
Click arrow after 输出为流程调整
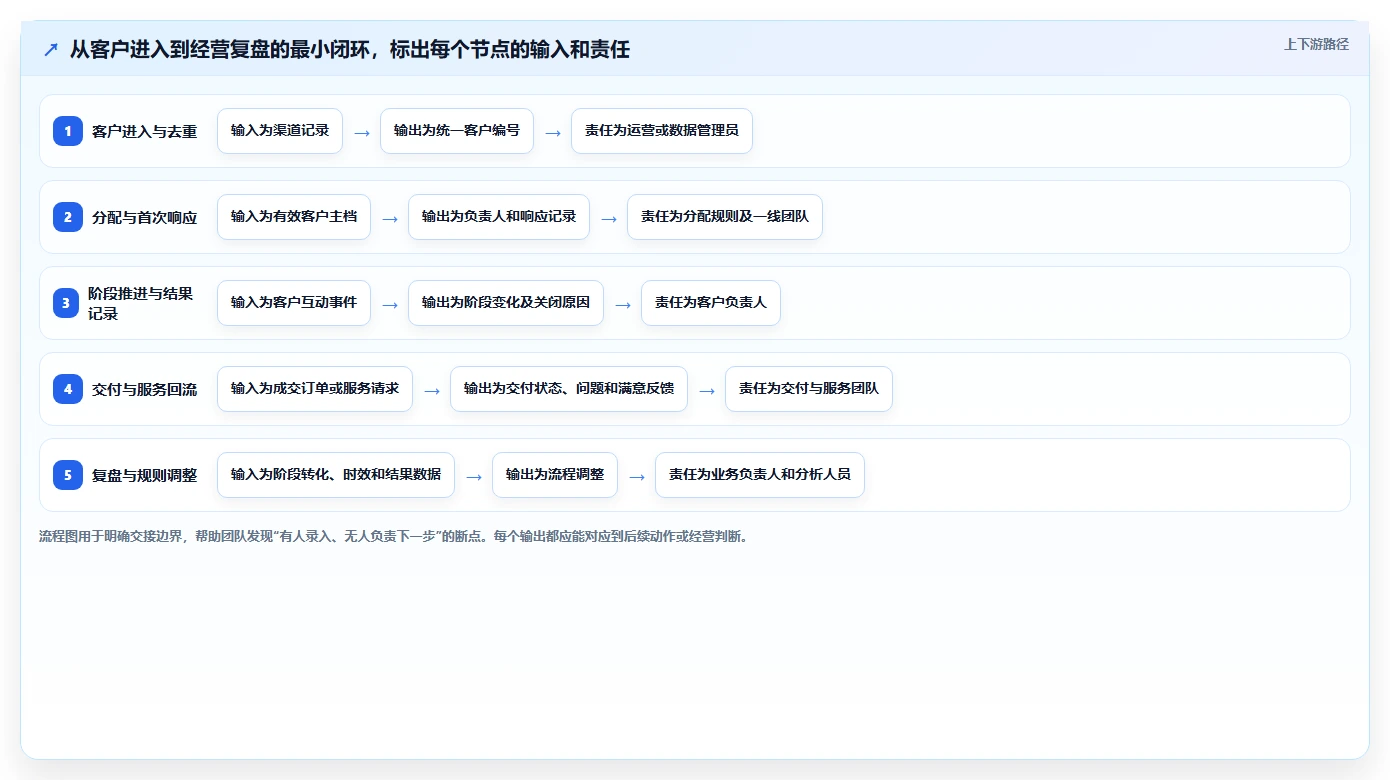click(637, 476)
